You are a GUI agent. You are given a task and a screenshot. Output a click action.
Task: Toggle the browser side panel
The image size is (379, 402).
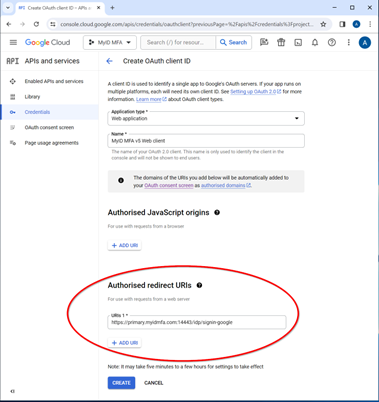click(x=342, y=24)
